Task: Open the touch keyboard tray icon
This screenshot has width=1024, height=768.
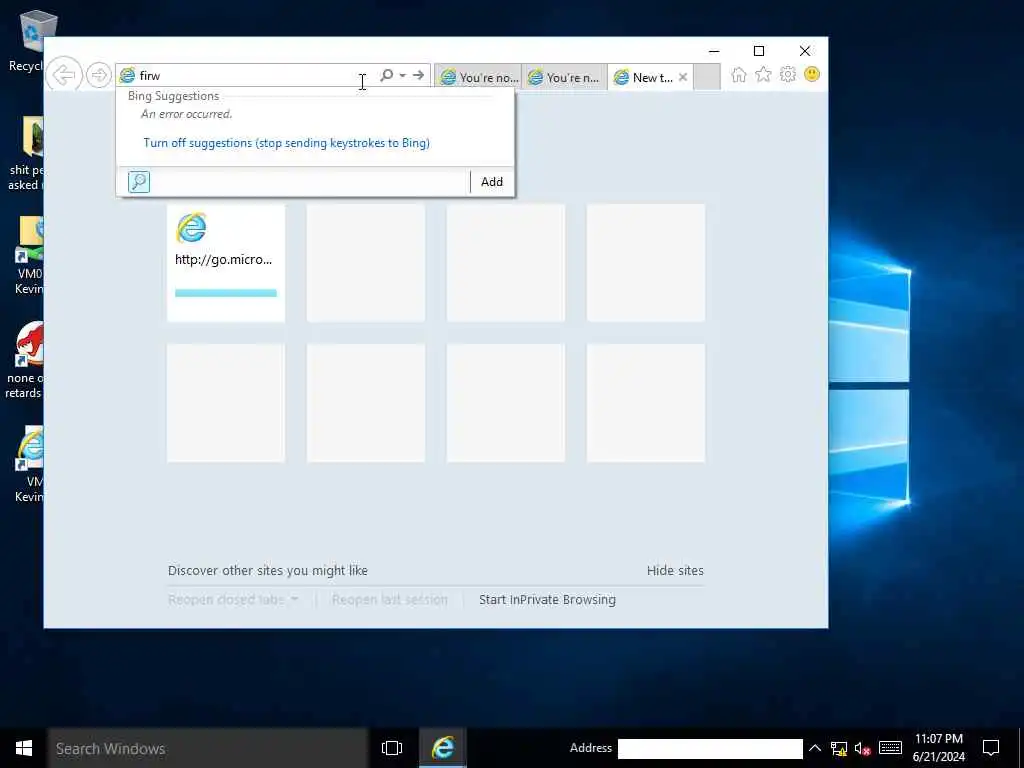Action: click(890, 748)
